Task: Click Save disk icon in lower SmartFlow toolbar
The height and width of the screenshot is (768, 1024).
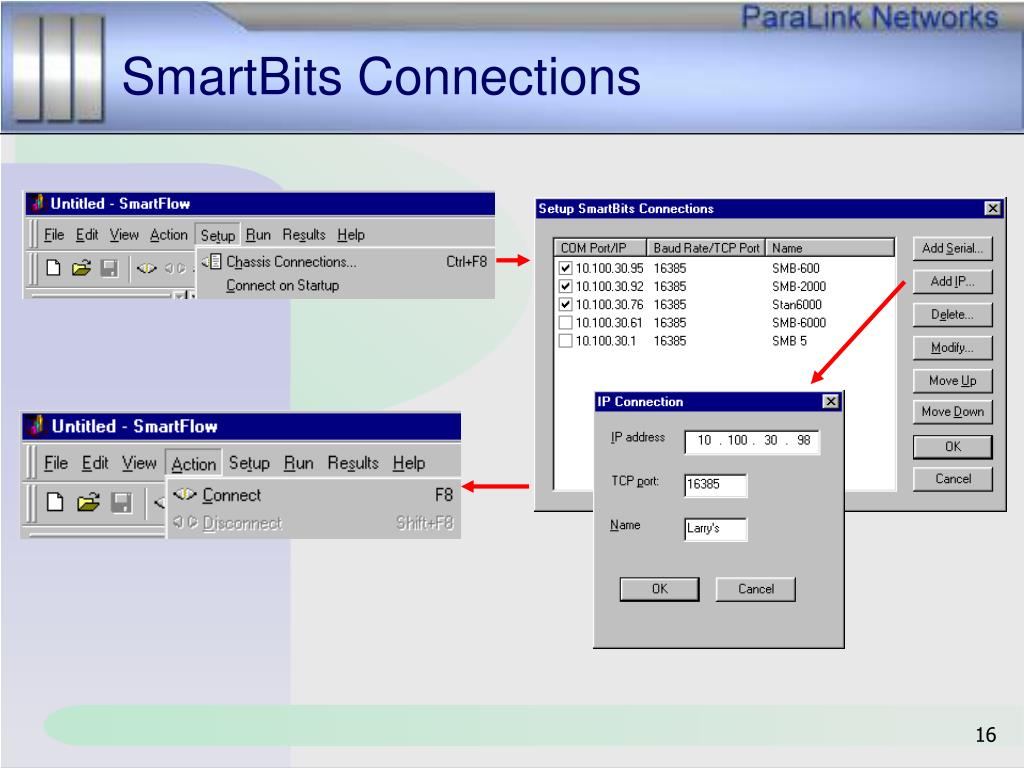Action: pos(121,502)
